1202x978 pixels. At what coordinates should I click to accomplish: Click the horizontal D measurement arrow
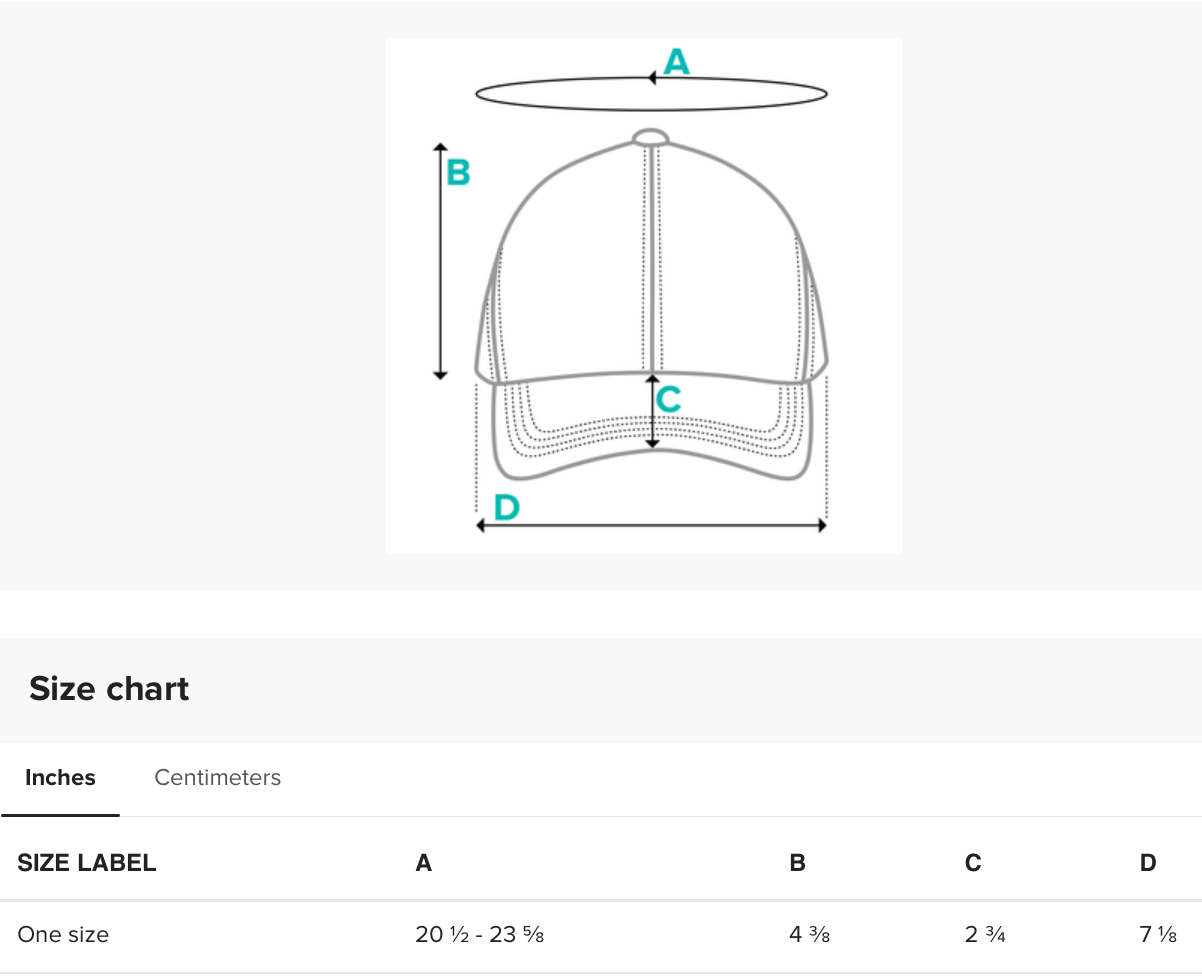651,526
